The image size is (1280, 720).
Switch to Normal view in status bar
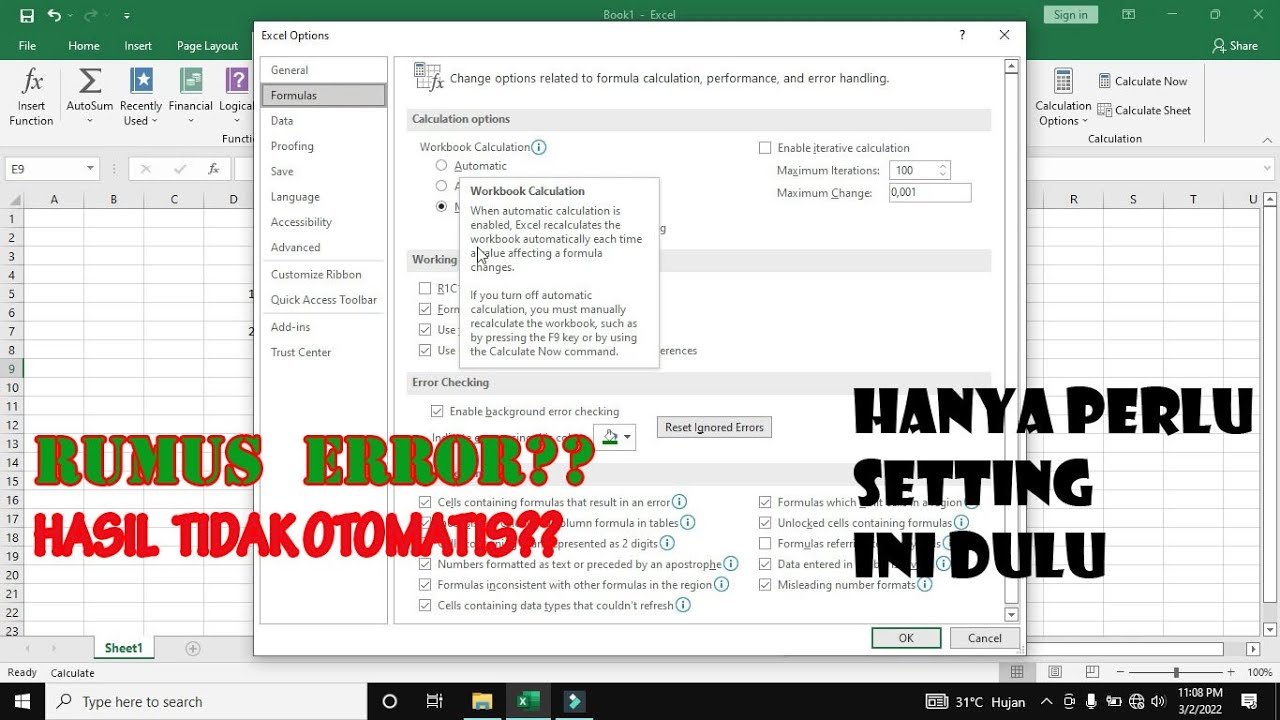click(x=1017, y=673)
